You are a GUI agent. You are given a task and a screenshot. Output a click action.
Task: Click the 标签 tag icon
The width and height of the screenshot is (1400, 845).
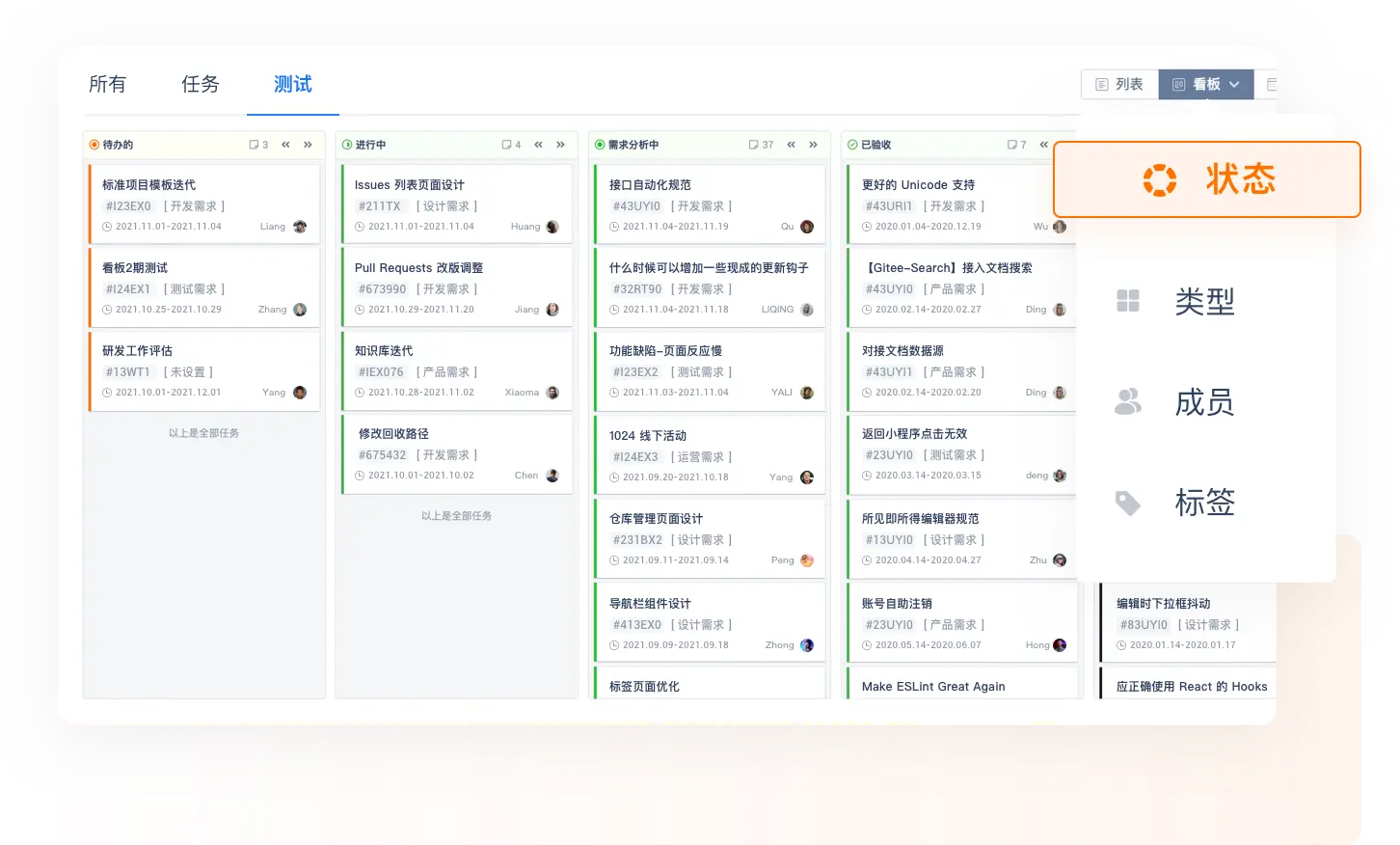[1128, 503]
